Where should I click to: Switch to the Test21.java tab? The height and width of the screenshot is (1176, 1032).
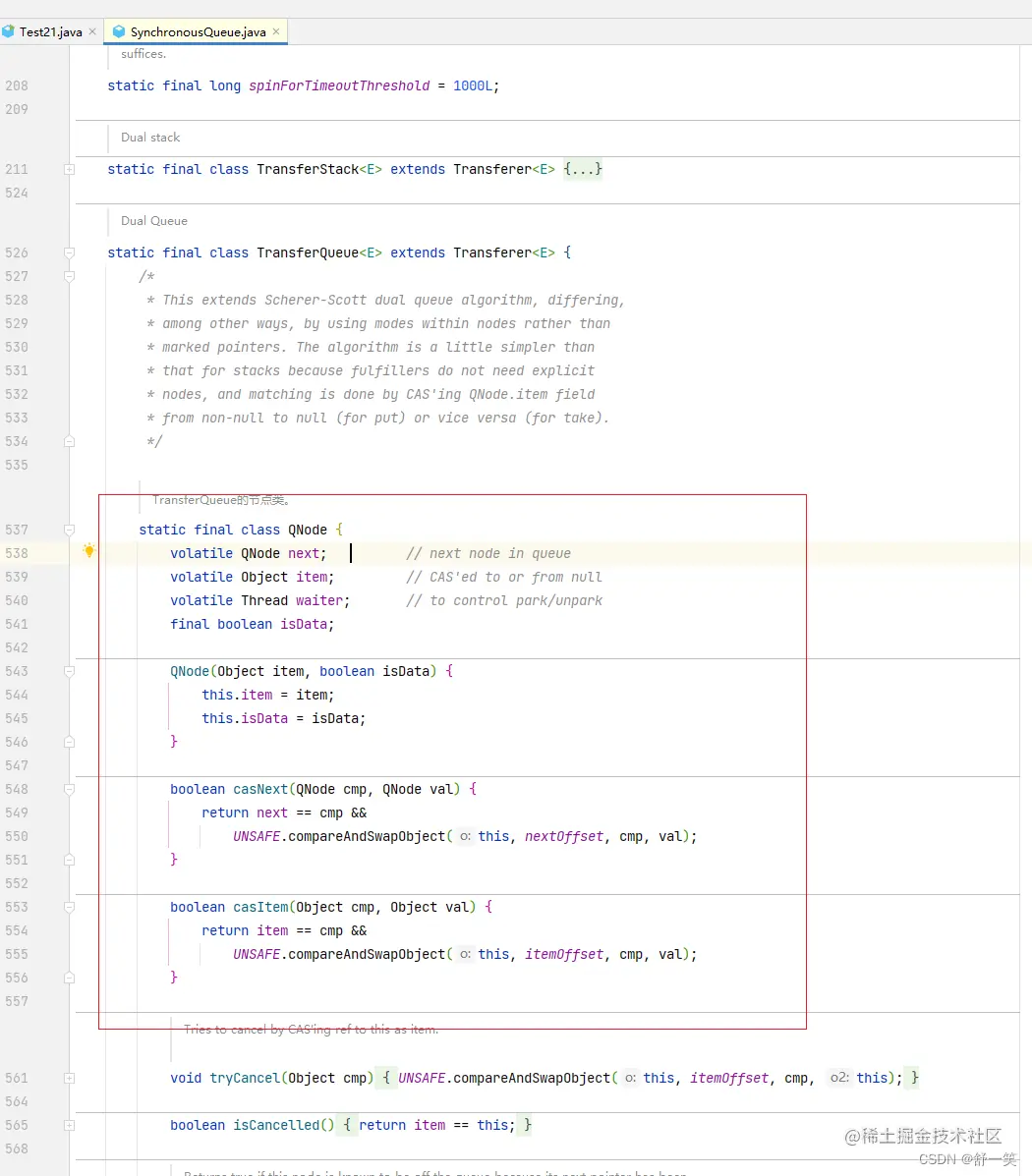pyautogui.click(x=50, y=31)
